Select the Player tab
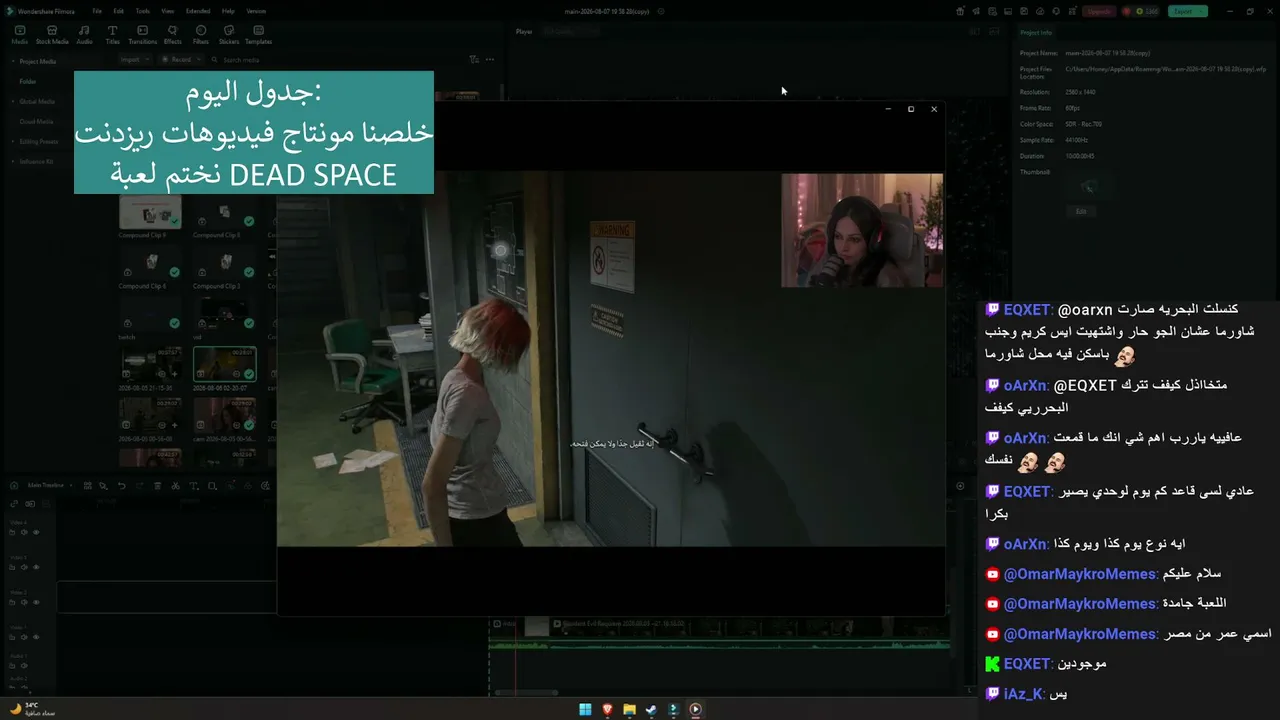Screen dimensions: 1280x720 pyautogui.click(x=524, y=32)
